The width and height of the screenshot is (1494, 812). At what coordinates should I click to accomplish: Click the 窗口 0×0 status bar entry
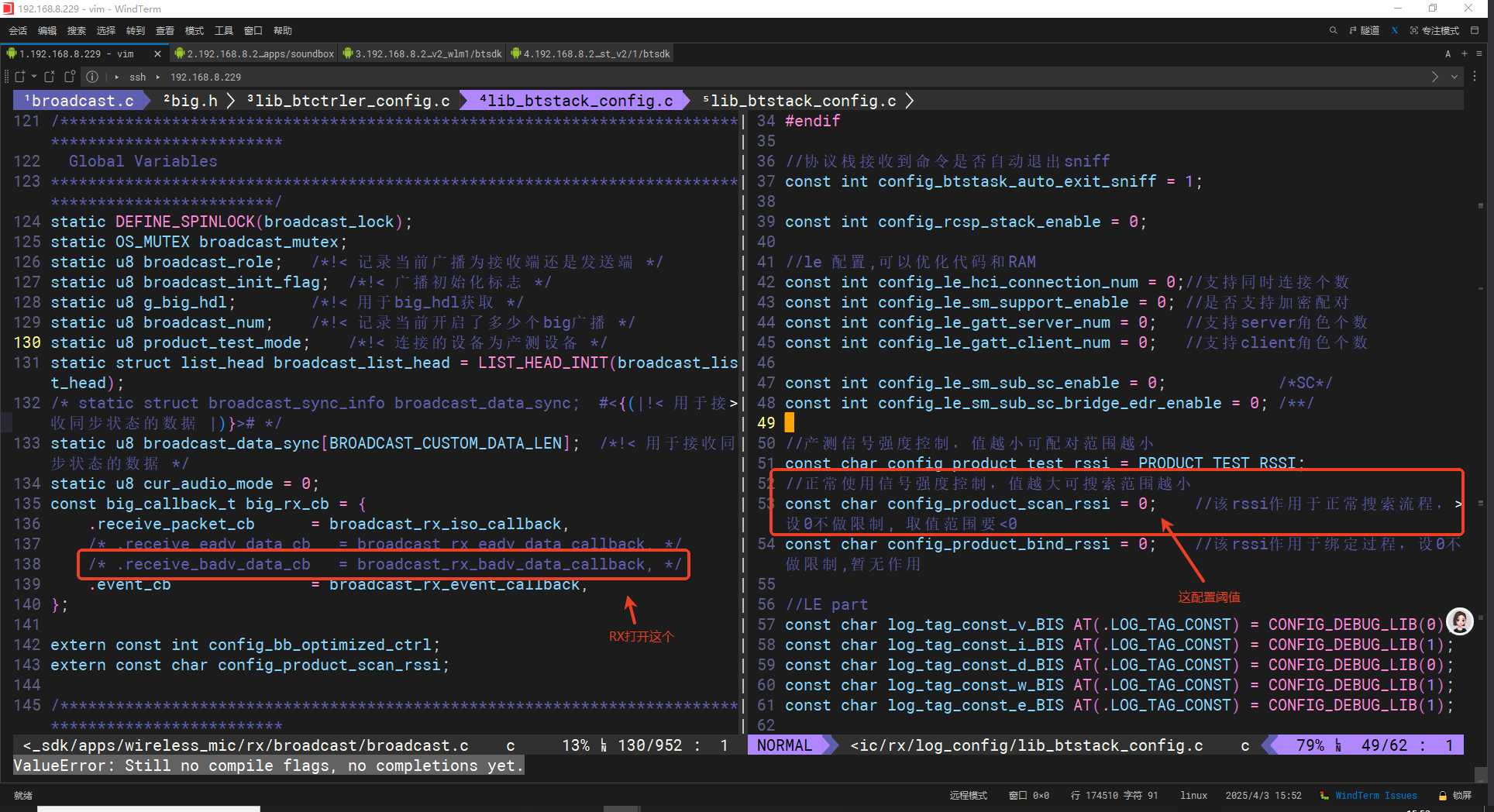(1029, 796)
